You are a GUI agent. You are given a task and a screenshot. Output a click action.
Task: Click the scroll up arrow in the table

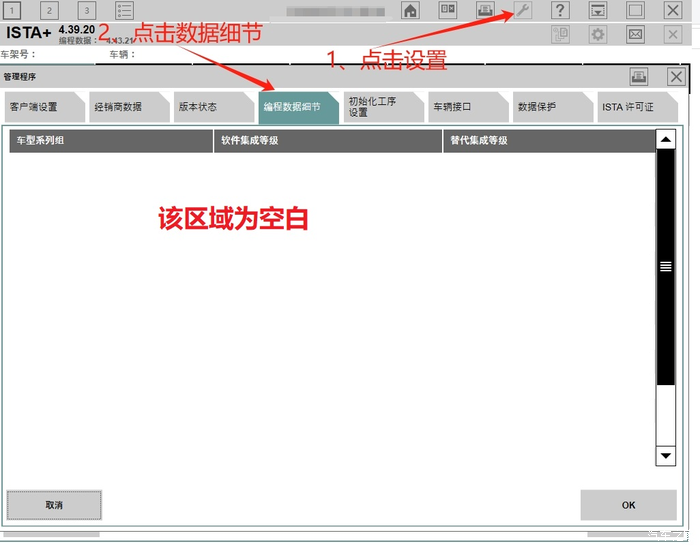click(665, 140)
